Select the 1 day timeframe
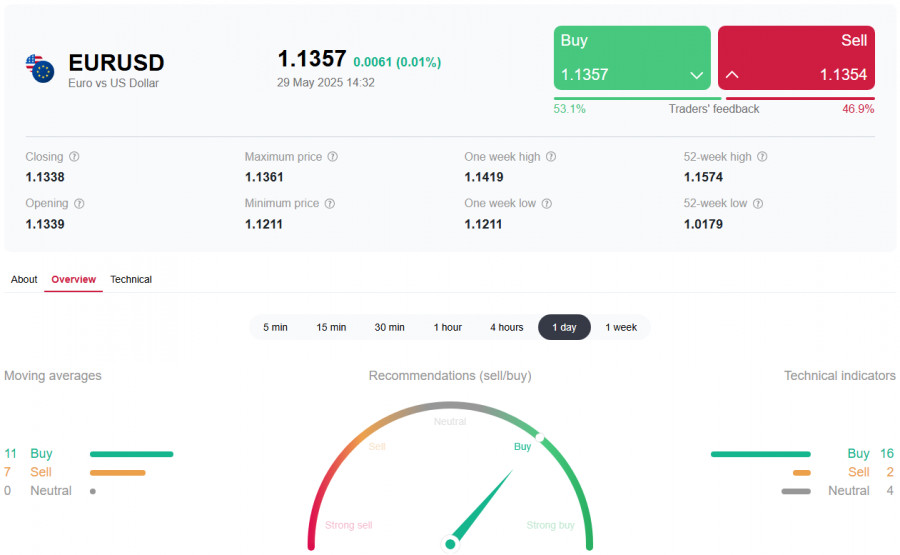Viewport: 900px width, 555px height. tap(564, 327)
